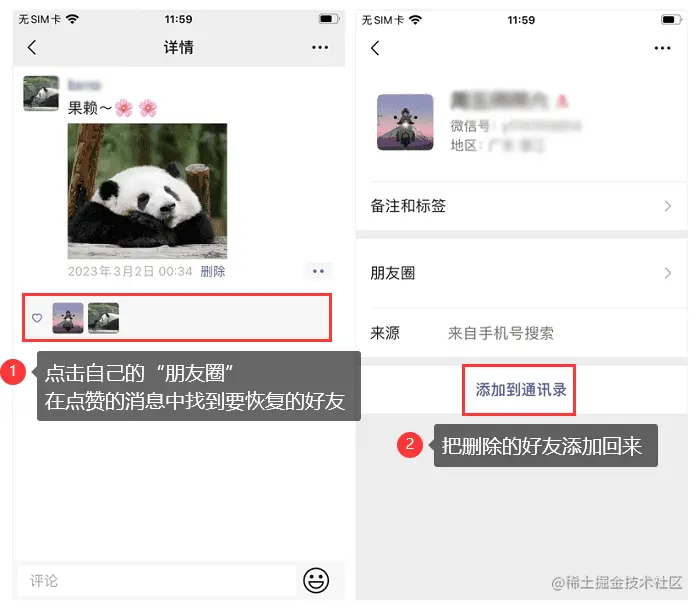700x608 pixels.
Task: Open more options dots on contact profile
Action: coord(662,48)
